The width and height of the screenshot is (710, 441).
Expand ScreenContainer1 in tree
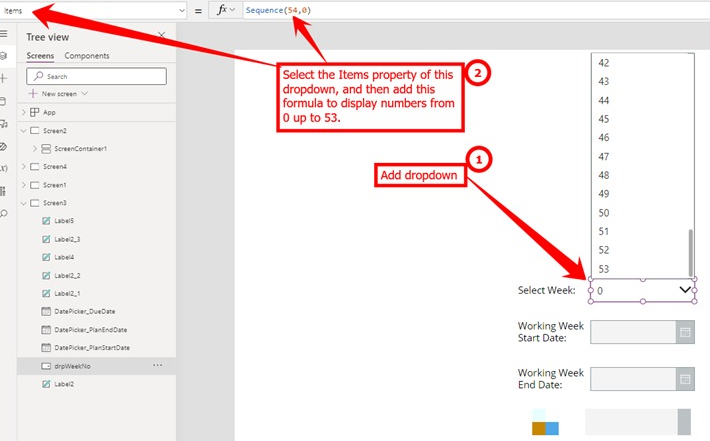[x=35, y=149]
